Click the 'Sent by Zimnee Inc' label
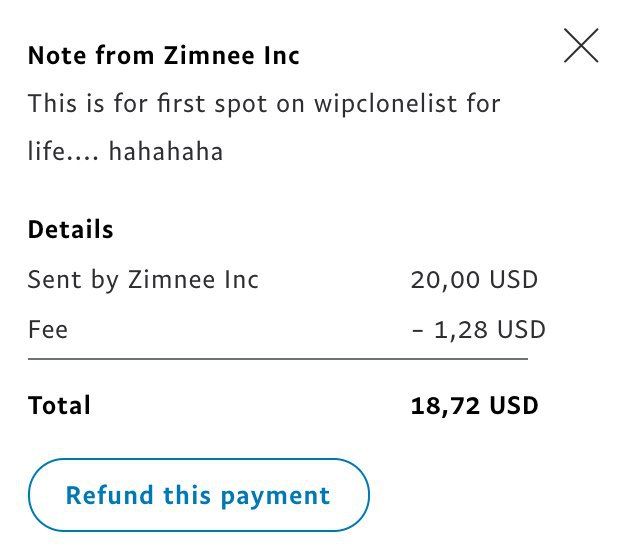This screenshot has height=560, width=624. (x=143, y=279)
